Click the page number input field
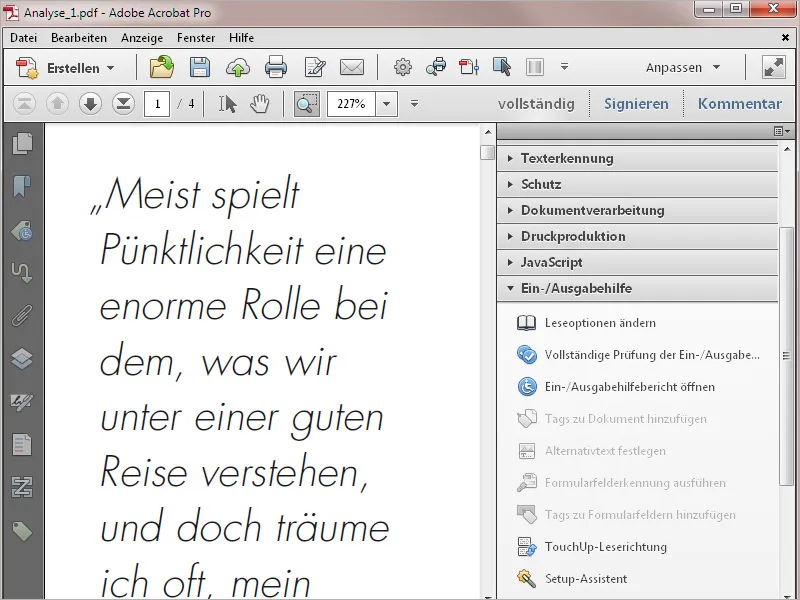Image resolution: width=800 pixels, height=600 pixels. click(x=157, y=104)
